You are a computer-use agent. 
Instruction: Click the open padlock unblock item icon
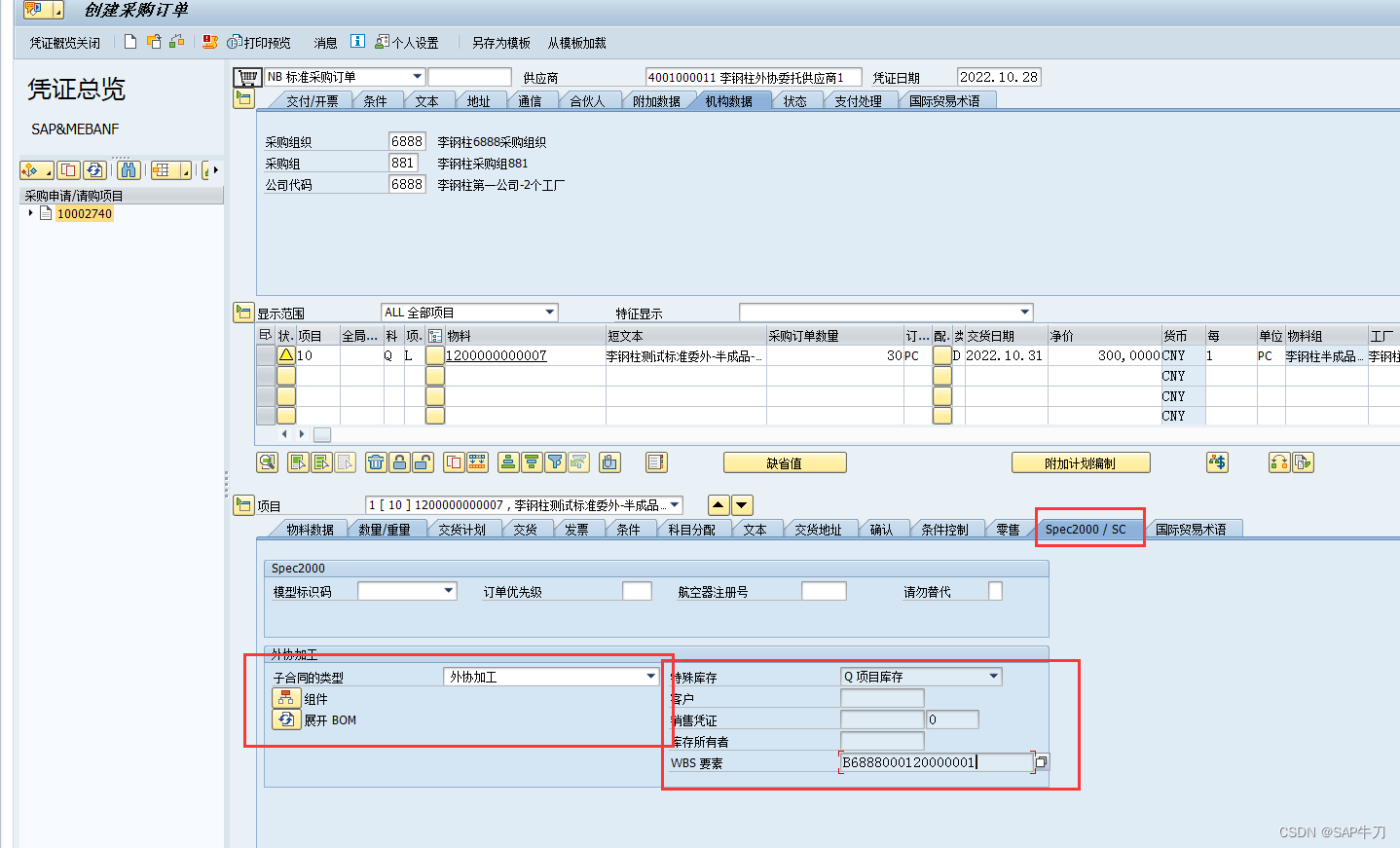423,462
